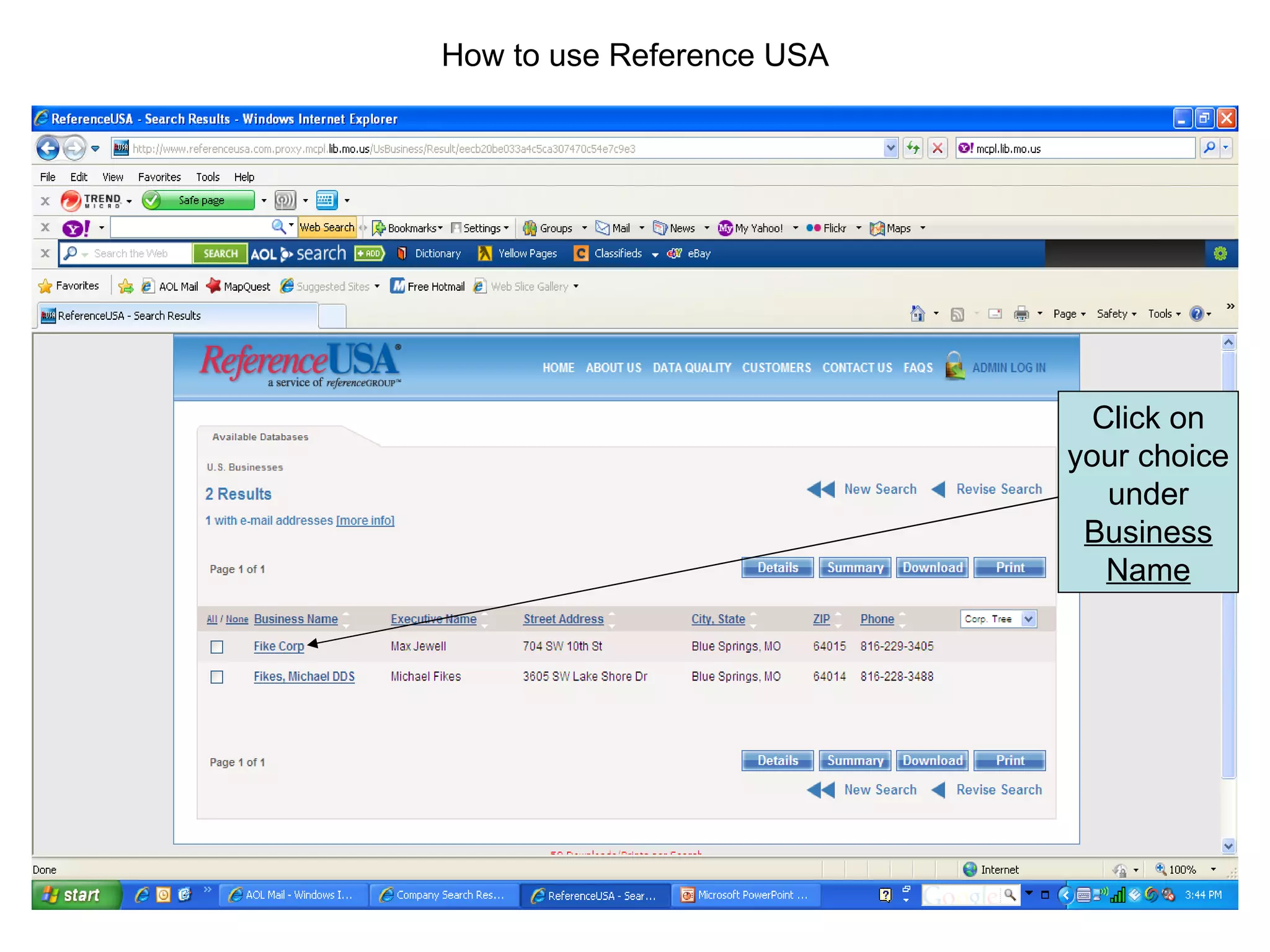Open Yahoo Groups toolbar button

(548, 228)
